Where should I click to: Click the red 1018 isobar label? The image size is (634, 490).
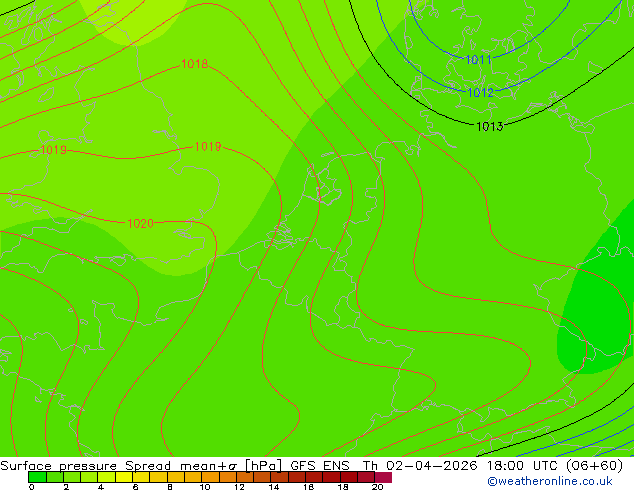(194, 64)
